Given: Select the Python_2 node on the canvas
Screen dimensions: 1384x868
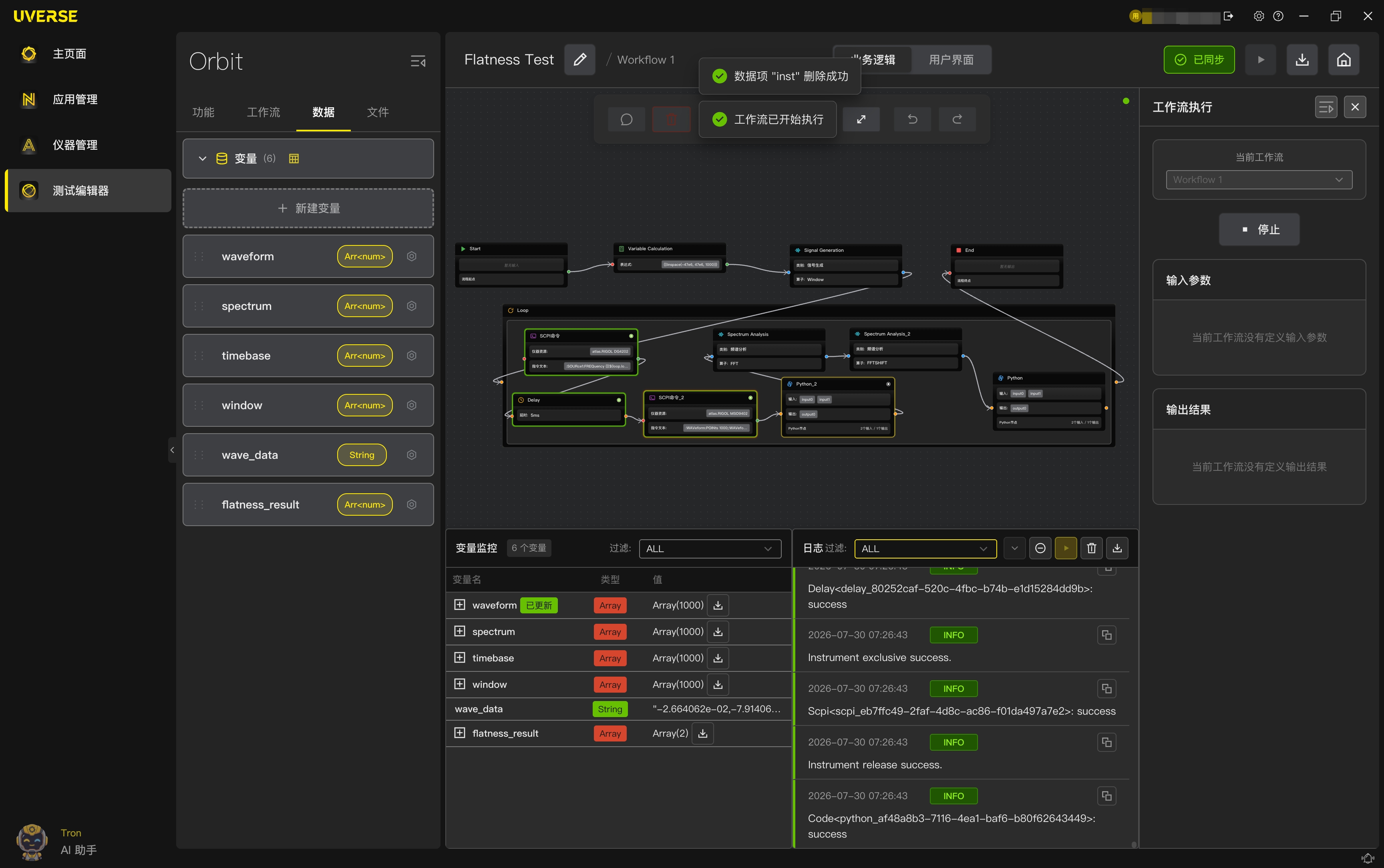Looking at the screenshot, I should 838,407.
